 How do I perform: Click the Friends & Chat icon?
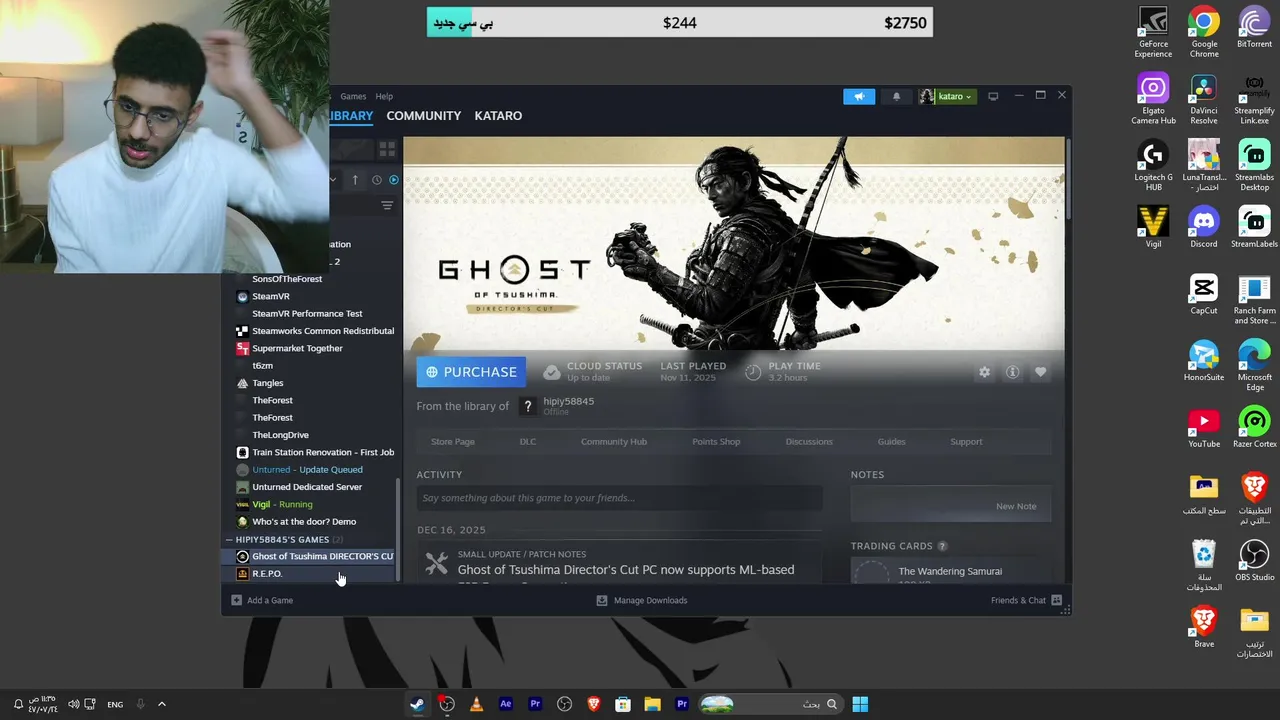pyautogui.click(x=1056, y=600)
